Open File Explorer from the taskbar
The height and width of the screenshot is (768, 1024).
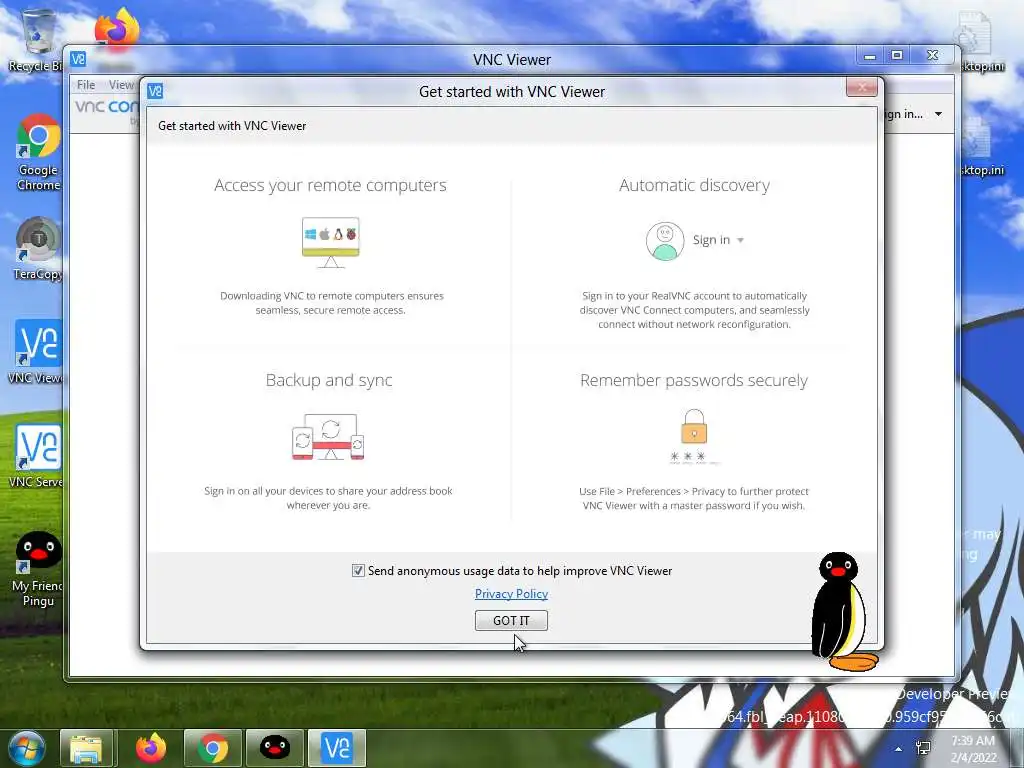coord(86,748)
